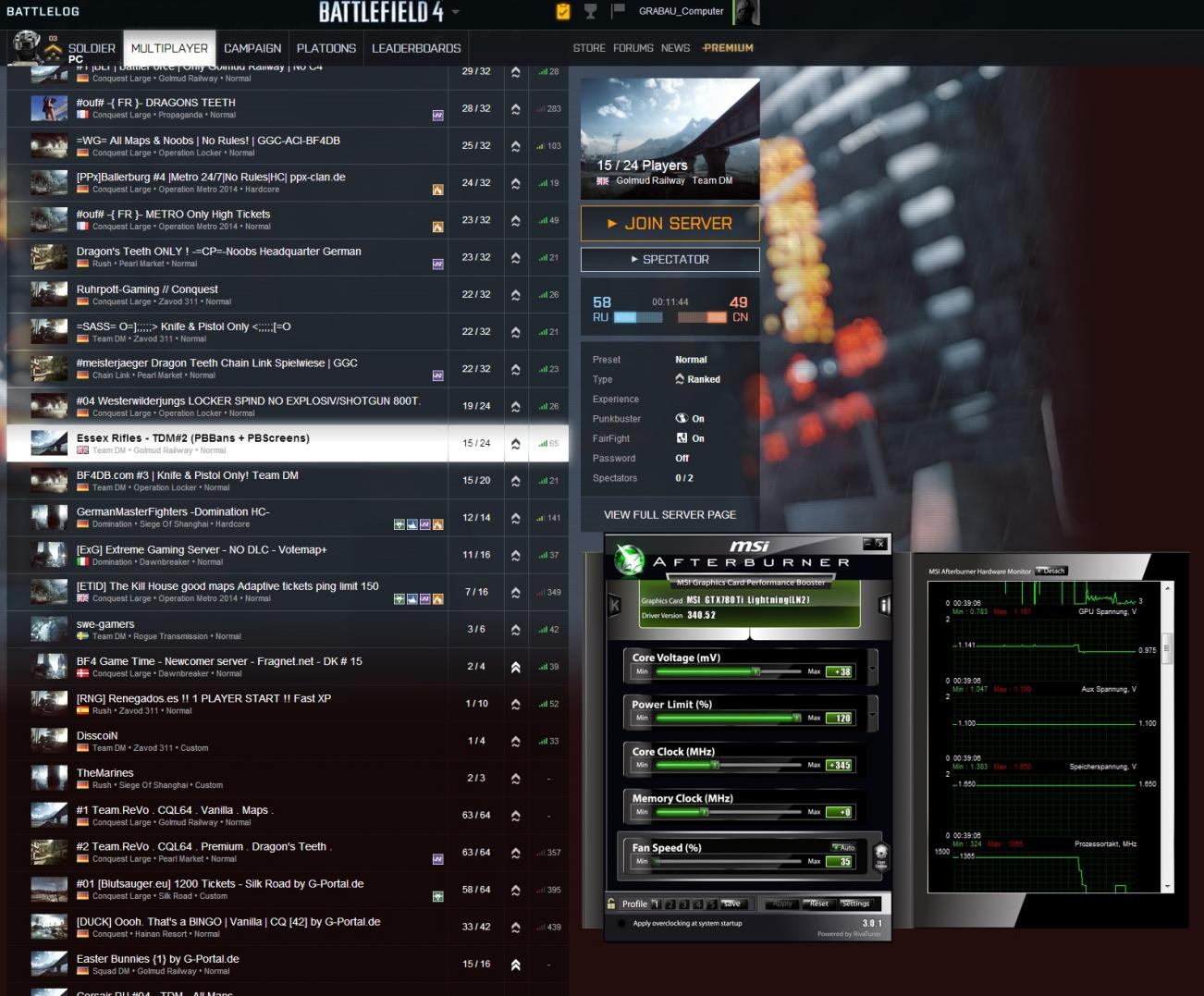
Task: Expand the Power Limit options arrow
Action: click(872, 713)
